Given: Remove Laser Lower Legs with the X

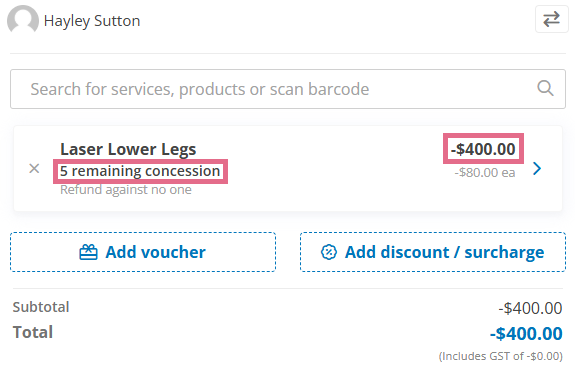Looking at the screenshot, I should [34, 169].
